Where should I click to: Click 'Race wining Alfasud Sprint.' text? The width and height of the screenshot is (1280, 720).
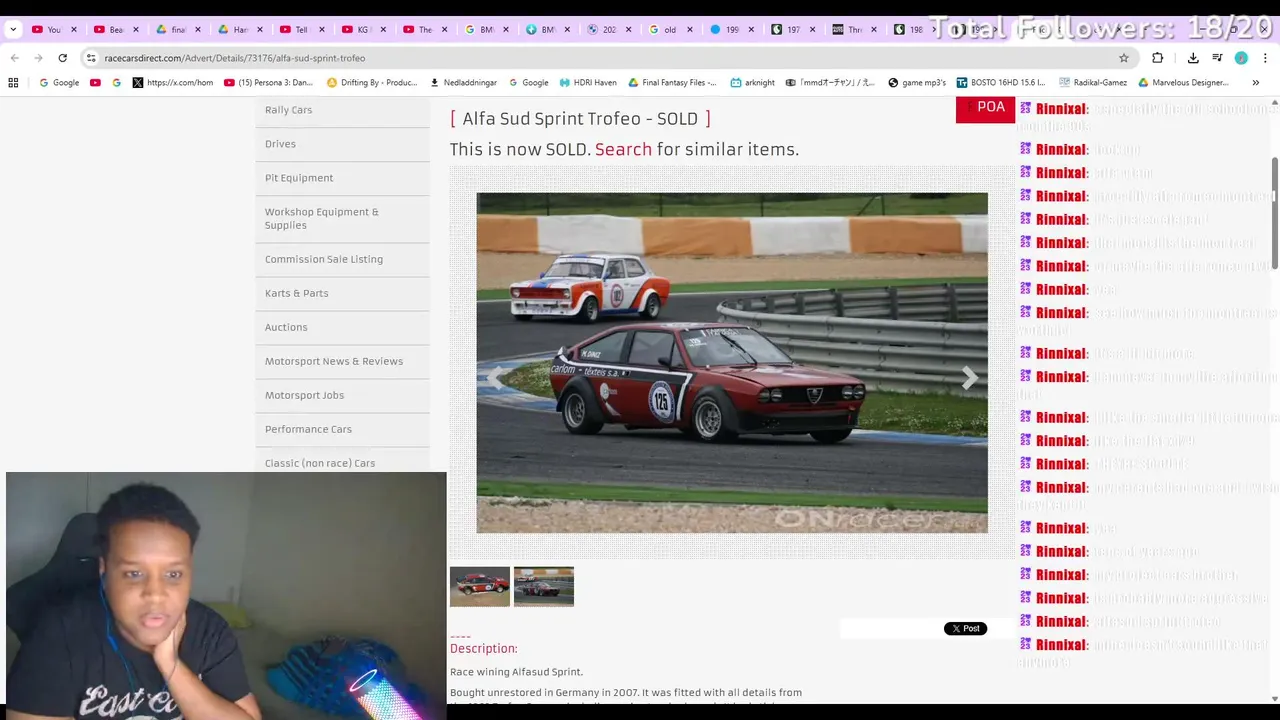tap(516, 672)
